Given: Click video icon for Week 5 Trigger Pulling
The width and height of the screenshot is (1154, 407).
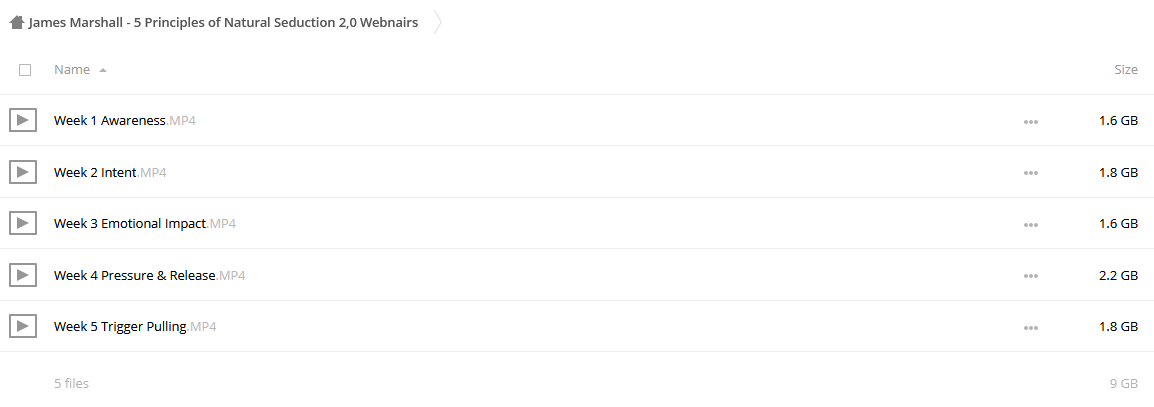Looking at the screenshot, I should (x=23, y=326).
